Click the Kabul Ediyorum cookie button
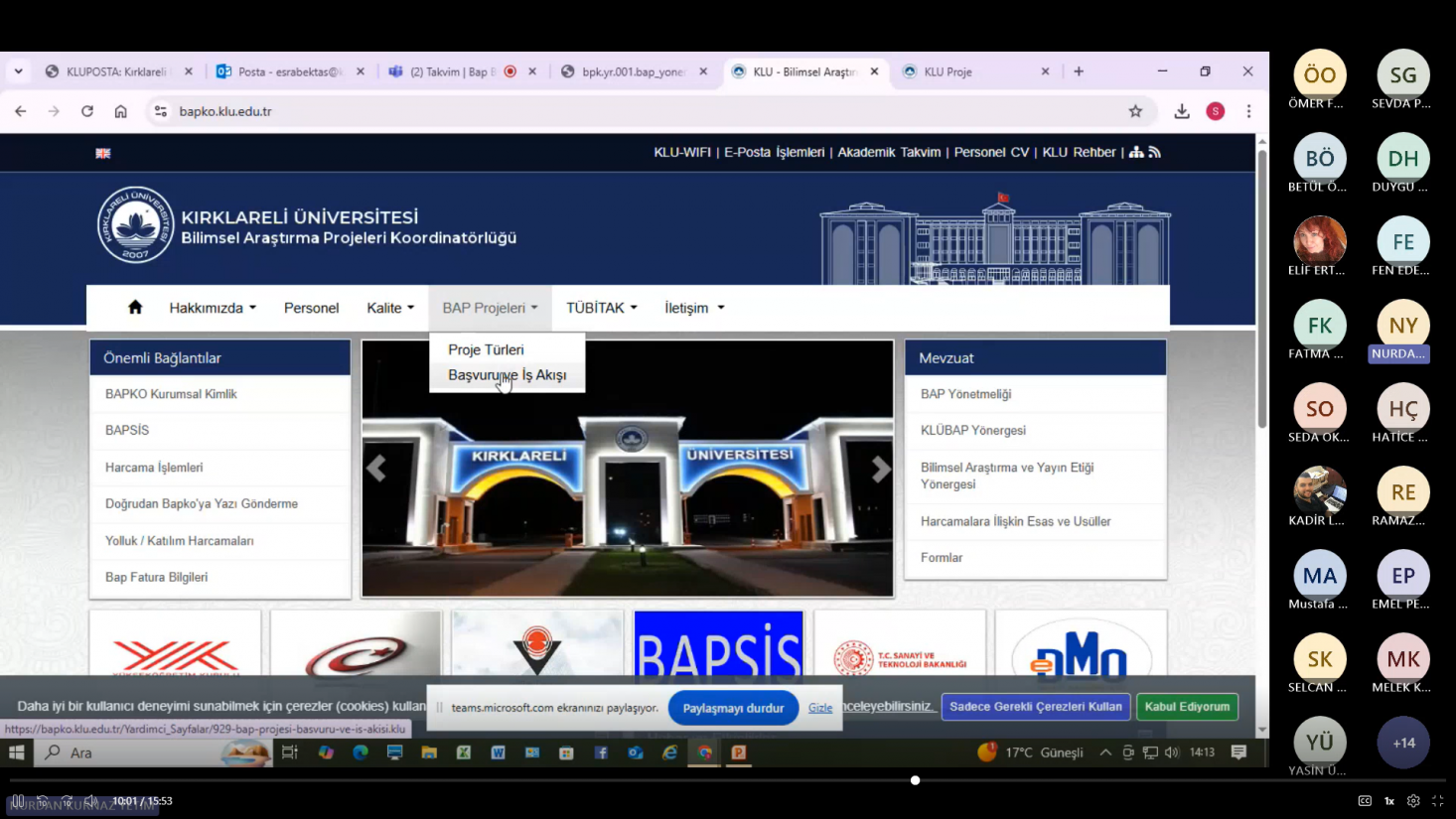This screenshot has width=1456, height=819. click(x=1187, y=707)
